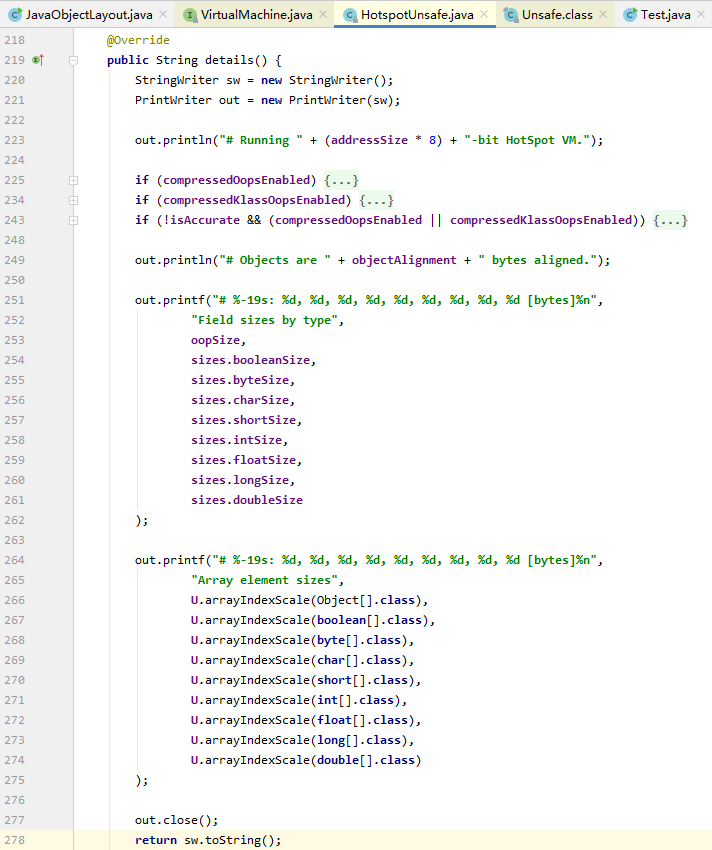712x850 pixels.
Task: Click U.arrayIndexScale(long[].class)
Action: click(x=299, y=740)
